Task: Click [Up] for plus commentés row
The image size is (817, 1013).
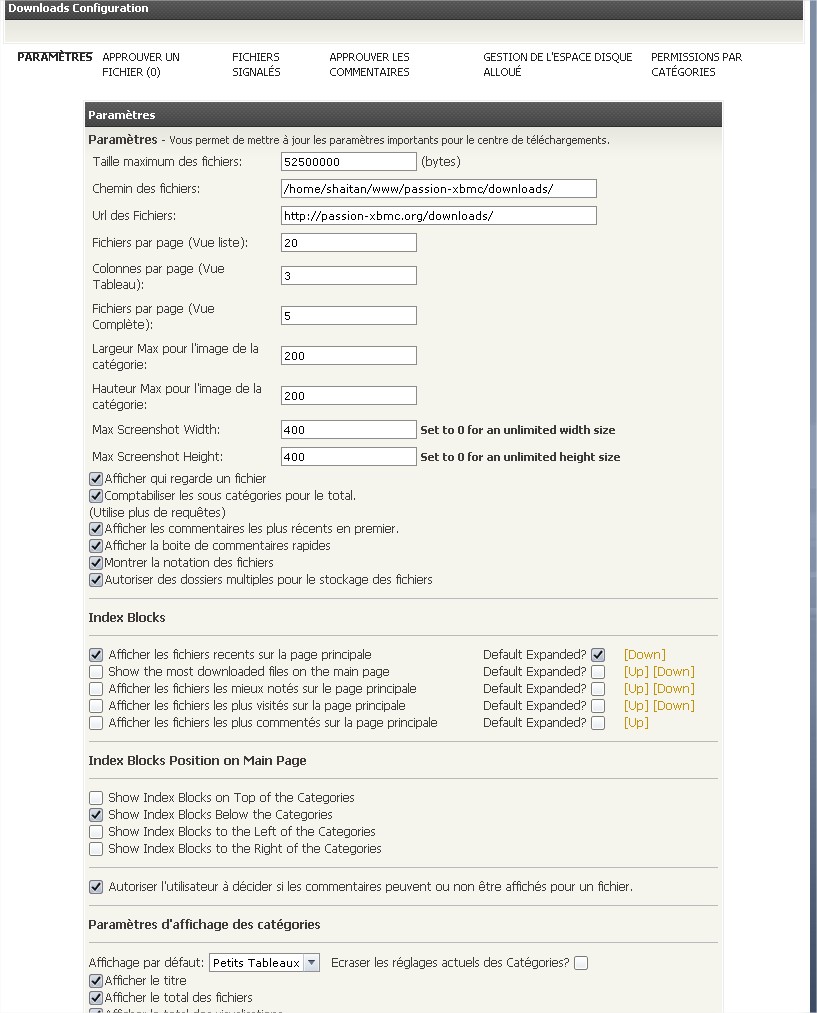Action: tap(636, 723)
